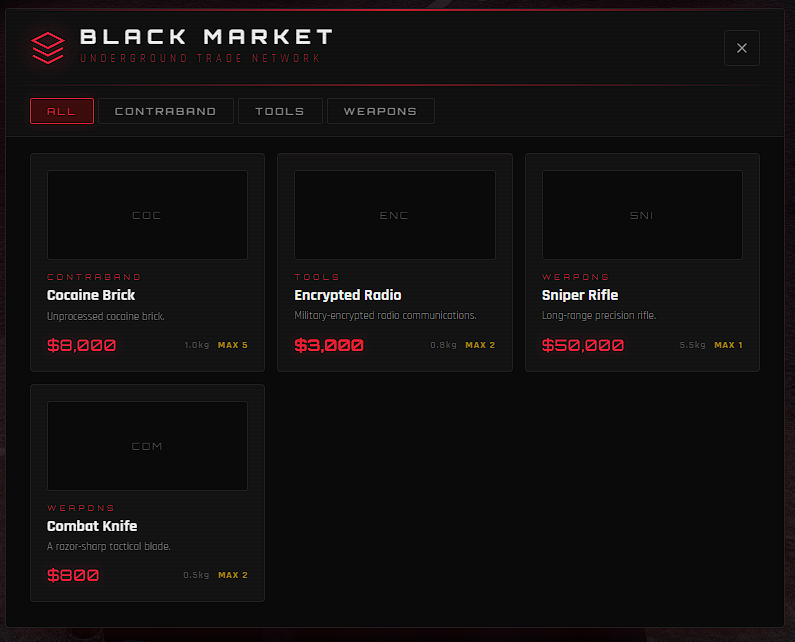Click the $3,000 price
The width and height of the screenshot is (795, 642).
click(329, 345)
